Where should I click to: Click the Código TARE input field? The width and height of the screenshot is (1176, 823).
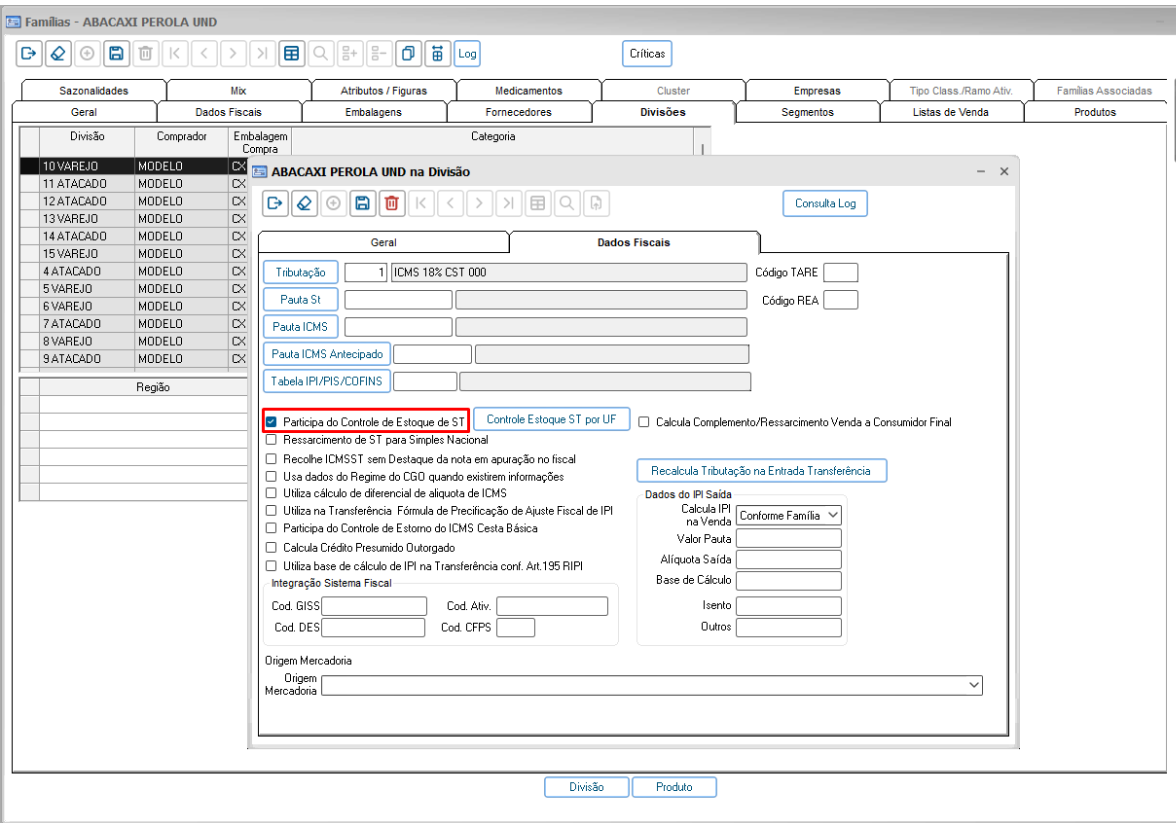click(840, 272)
